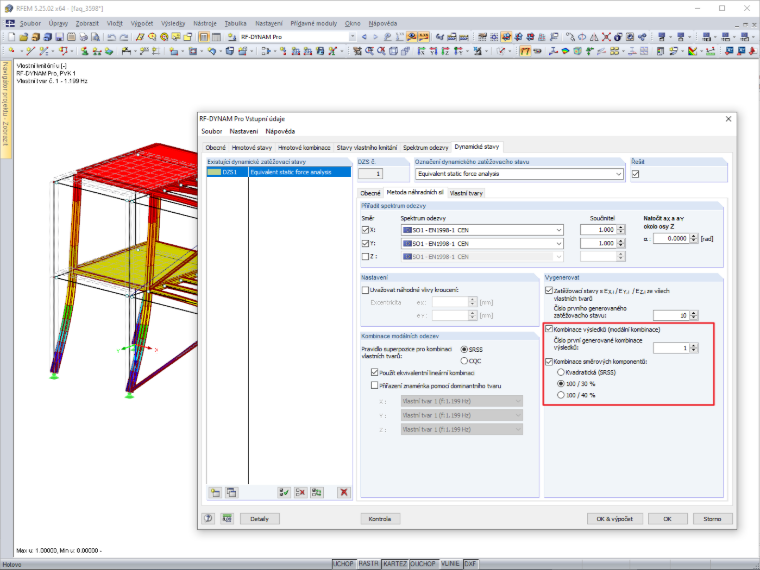Viewport: 760px width, 570px height.
Task: Click the rotation angle α input field
Action: 671,238
